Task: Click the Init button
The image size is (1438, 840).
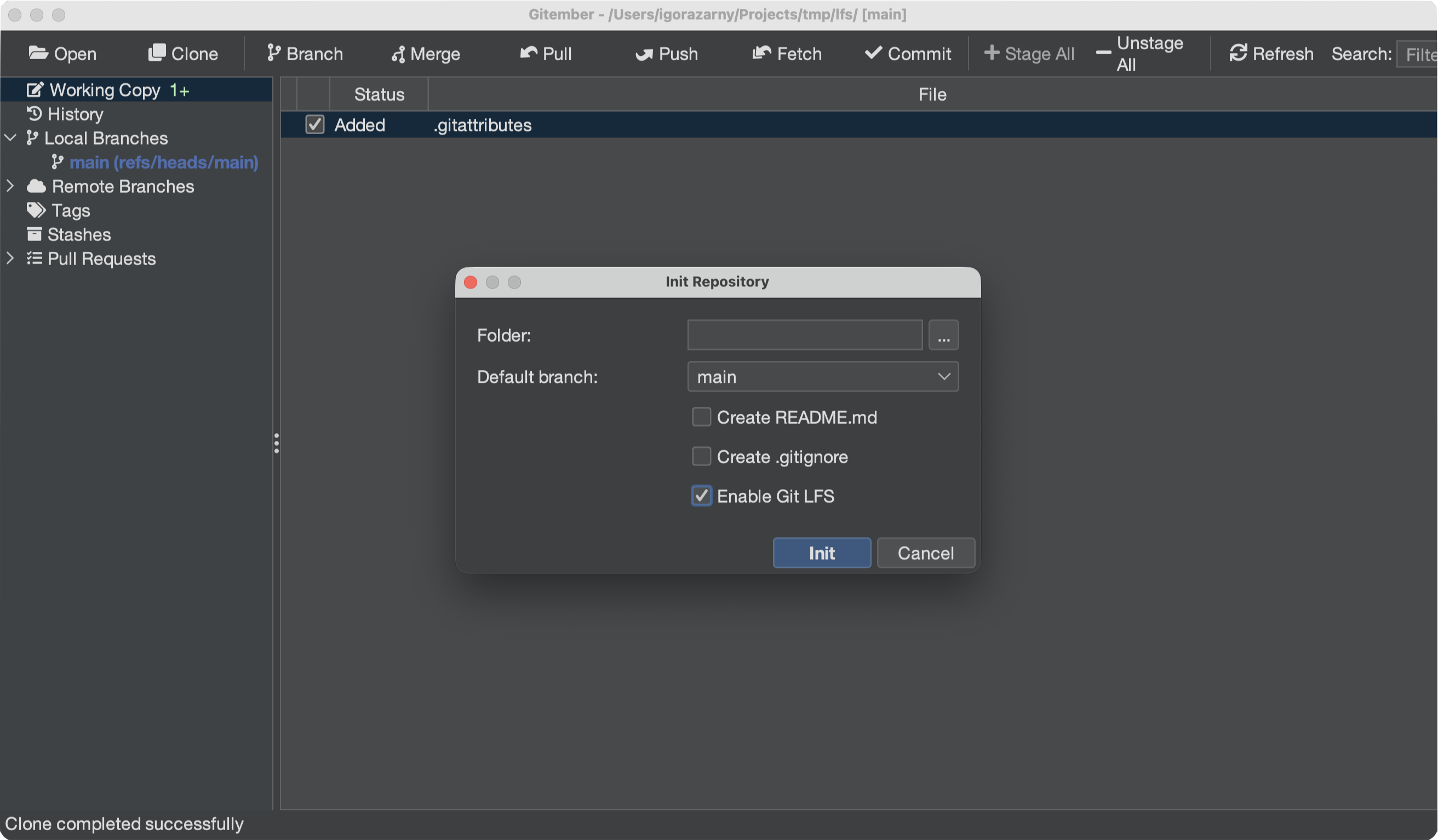Action: point(822,553)
